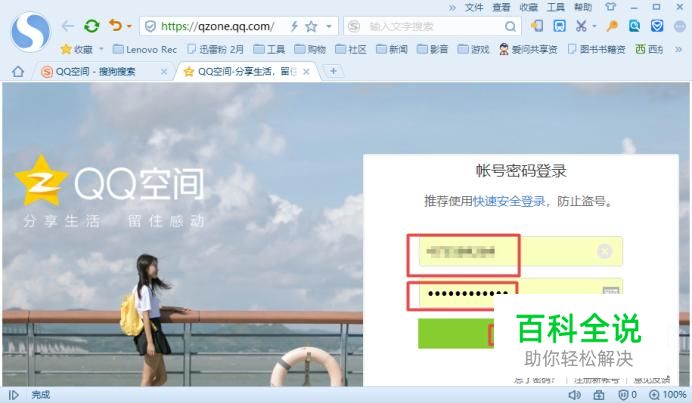Click the shirt skin-change icon
692x403 pixels.
point(610,7)
